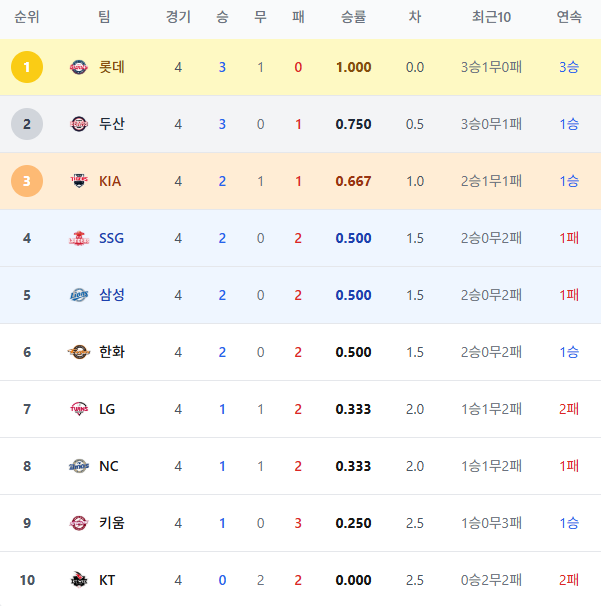This screenshot has height=606, width=601.
Task: Click the 2승1무1패 recent record cell
Action: (491, 181)
